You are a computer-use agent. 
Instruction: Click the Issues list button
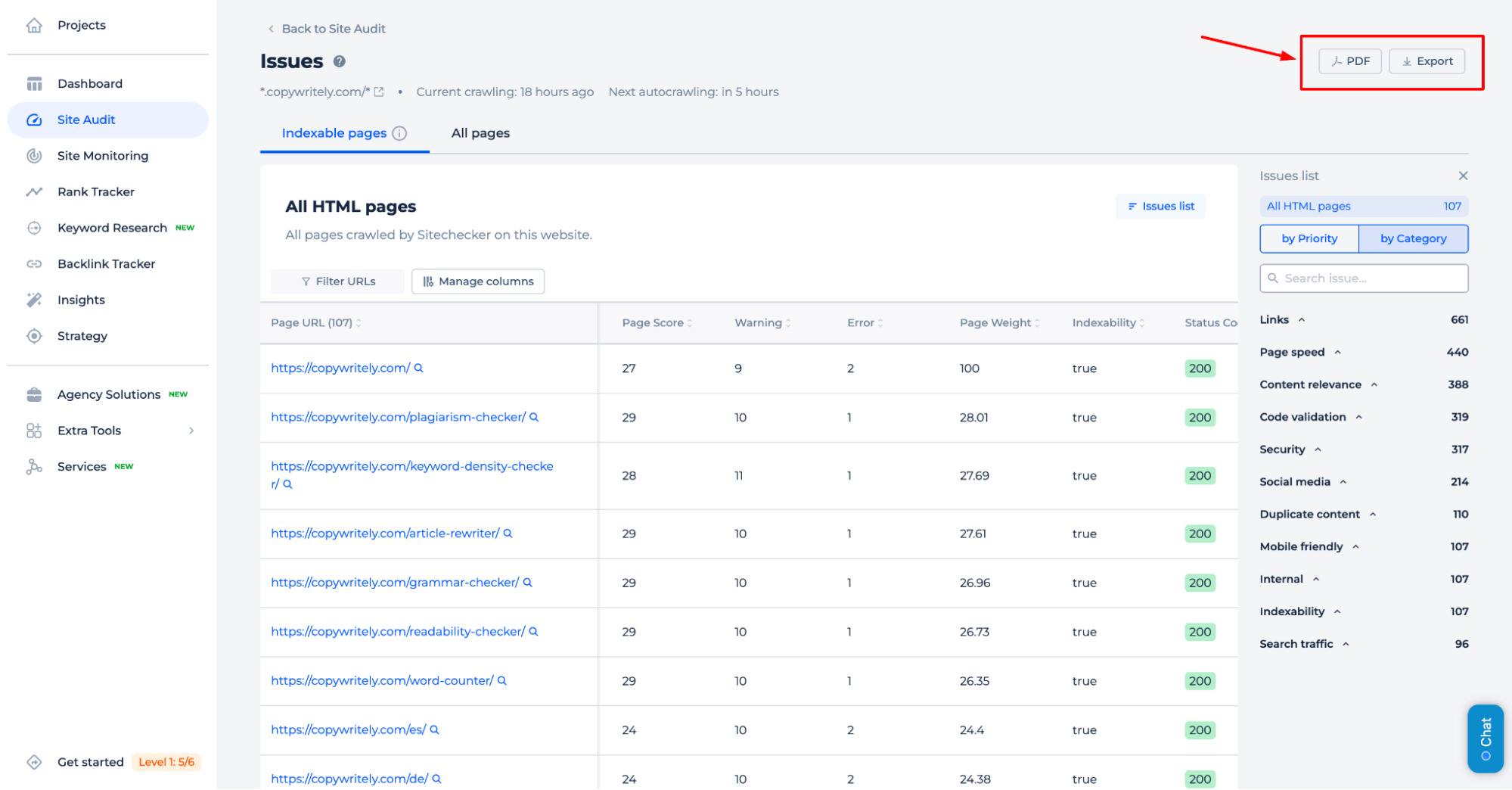pyautogui.click(x=1161, y=206)
